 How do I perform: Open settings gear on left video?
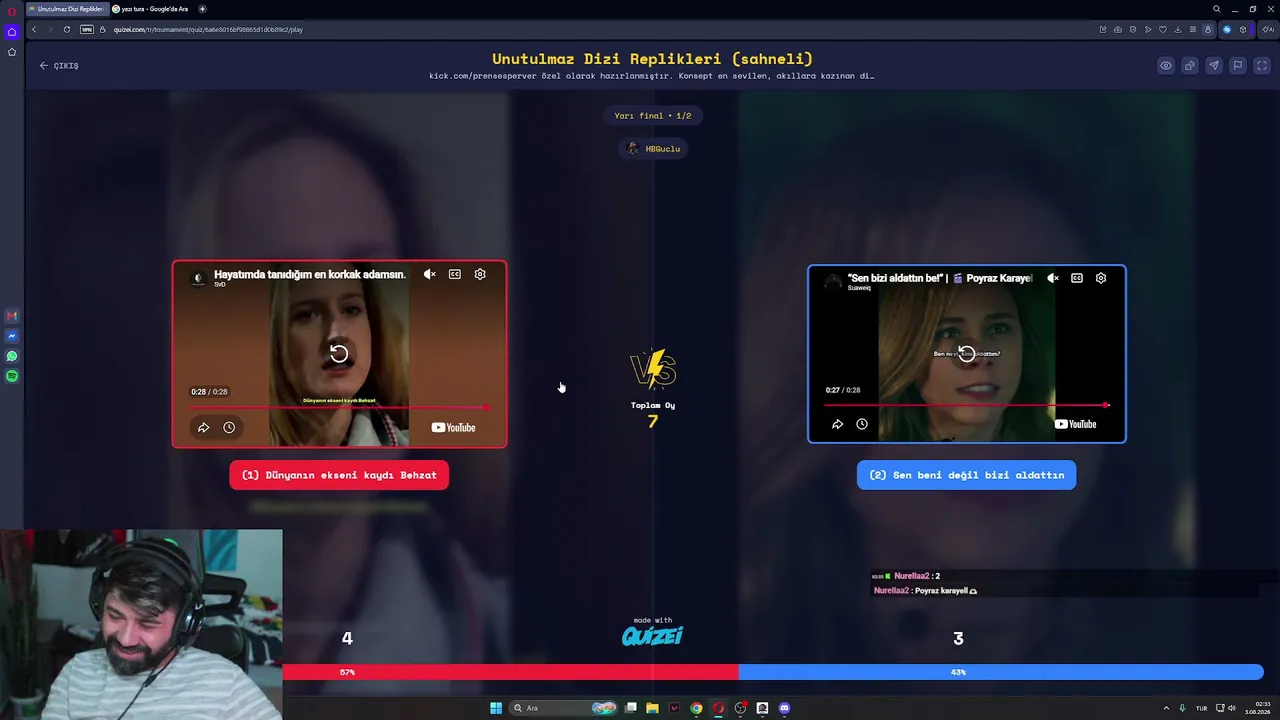coord(480,274)
